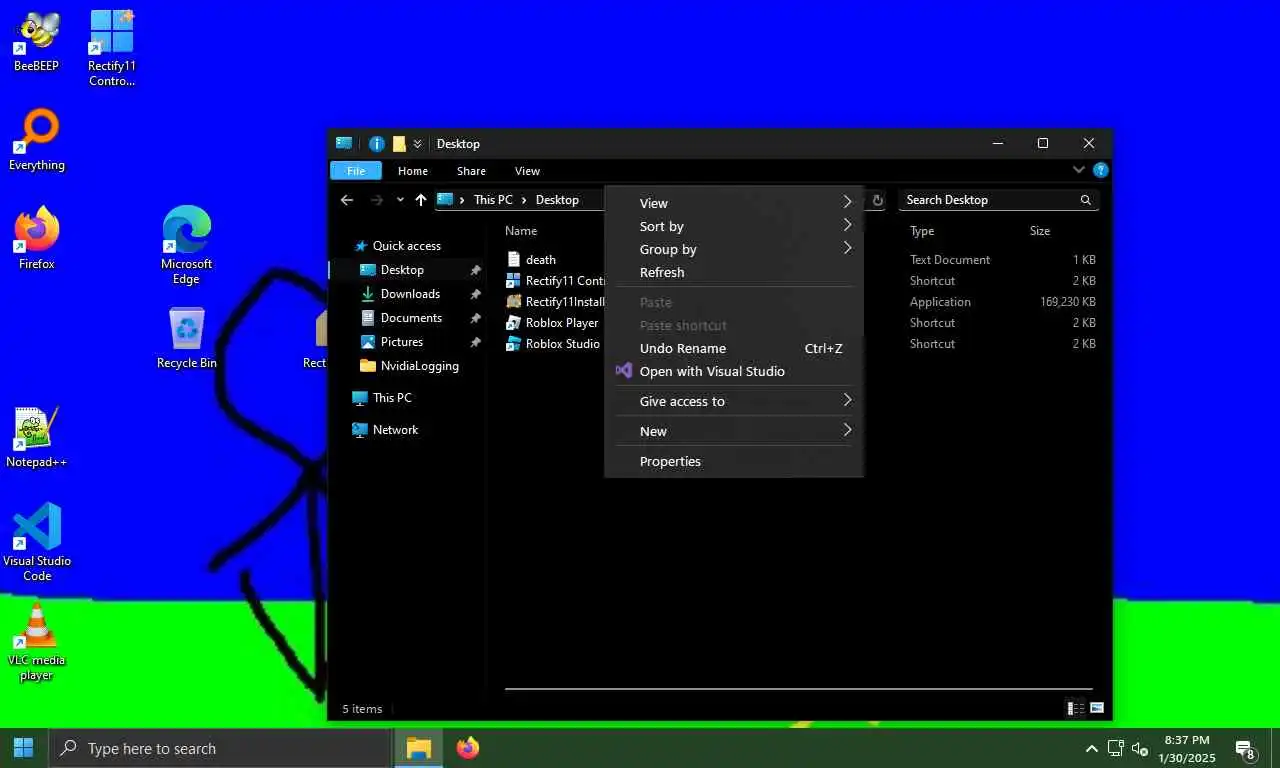Image resolution: width=1280 pixels, height=768 pixels.
Task: Click the network tray icon
Action: [1116, 749]
